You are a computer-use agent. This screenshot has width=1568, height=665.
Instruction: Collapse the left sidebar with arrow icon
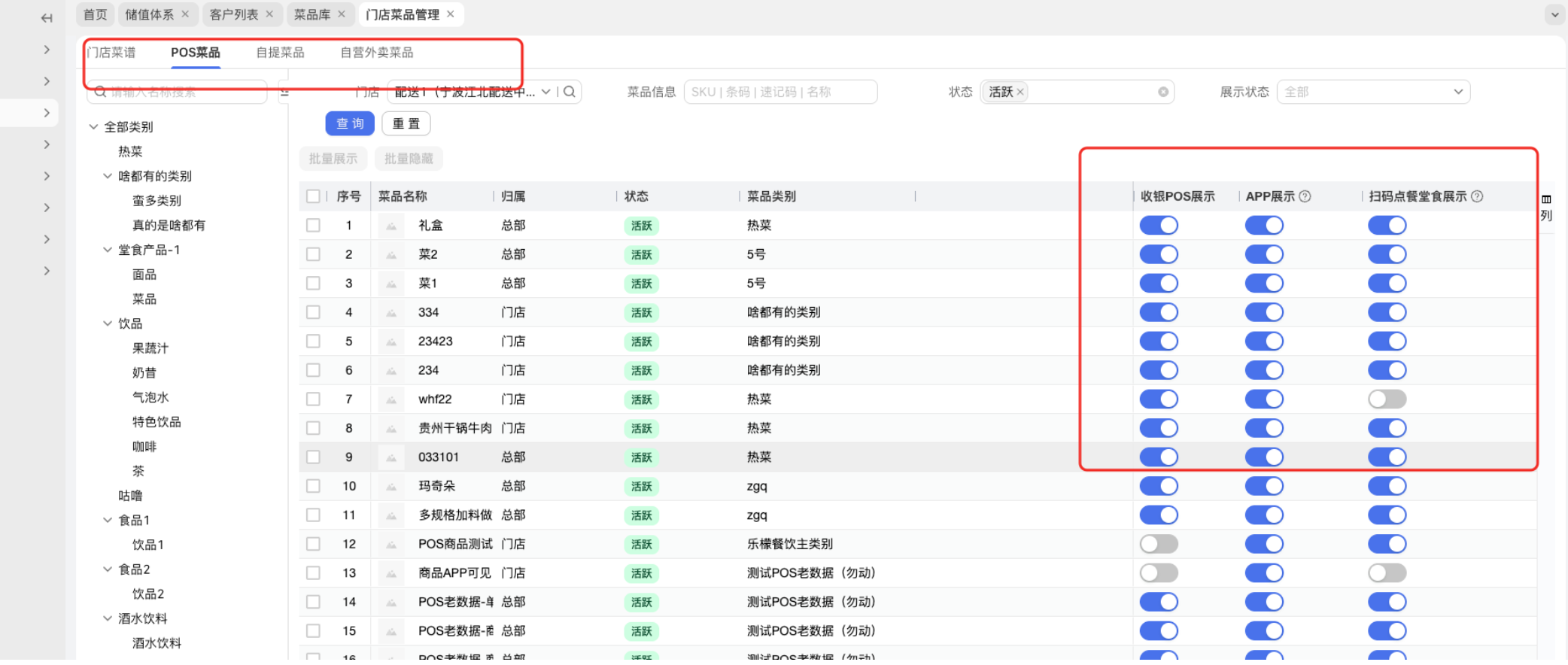click(47, 18)
